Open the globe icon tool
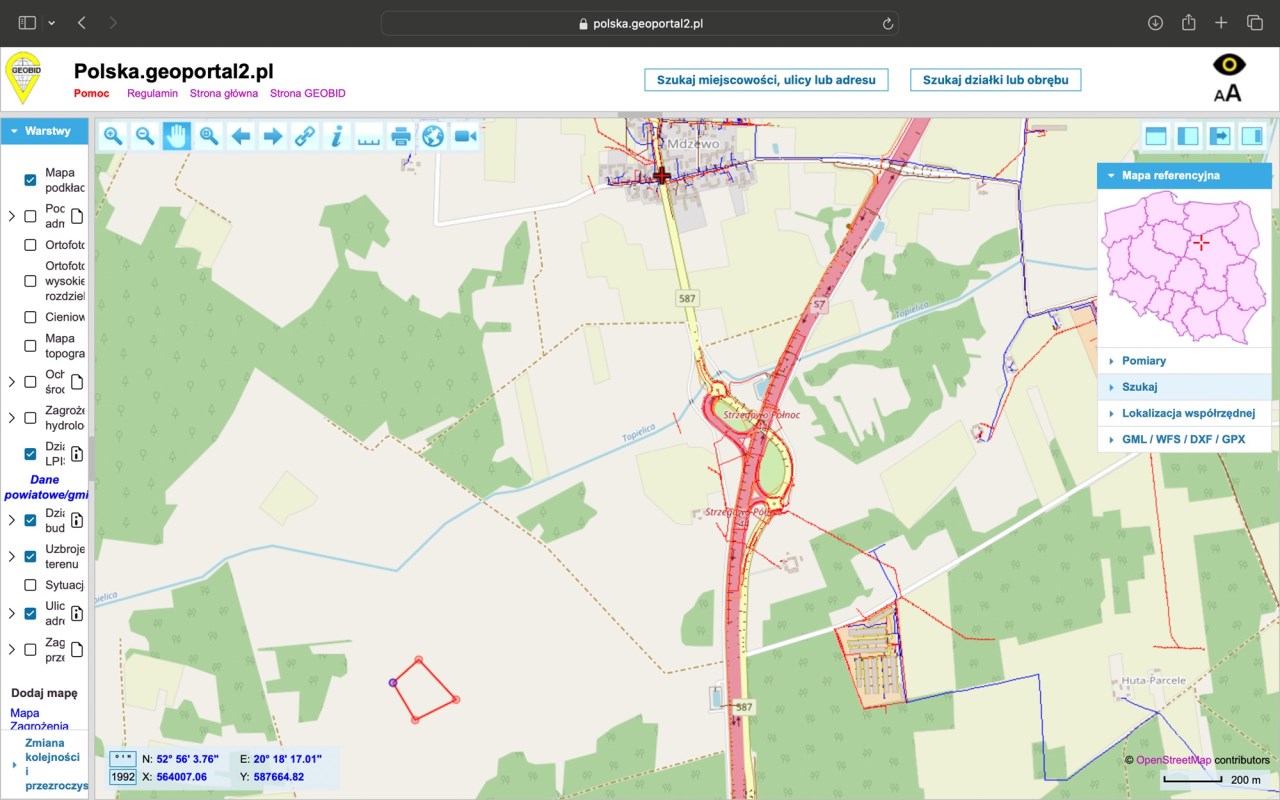1280x800 pixels. coord(433,136)
